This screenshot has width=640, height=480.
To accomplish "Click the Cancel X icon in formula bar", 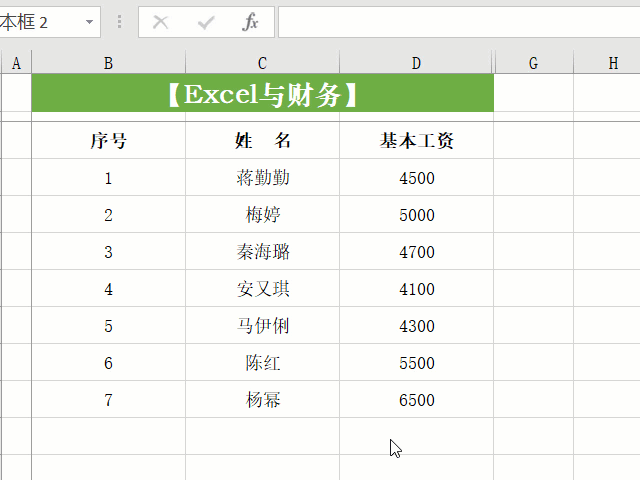I will point(160,22).
